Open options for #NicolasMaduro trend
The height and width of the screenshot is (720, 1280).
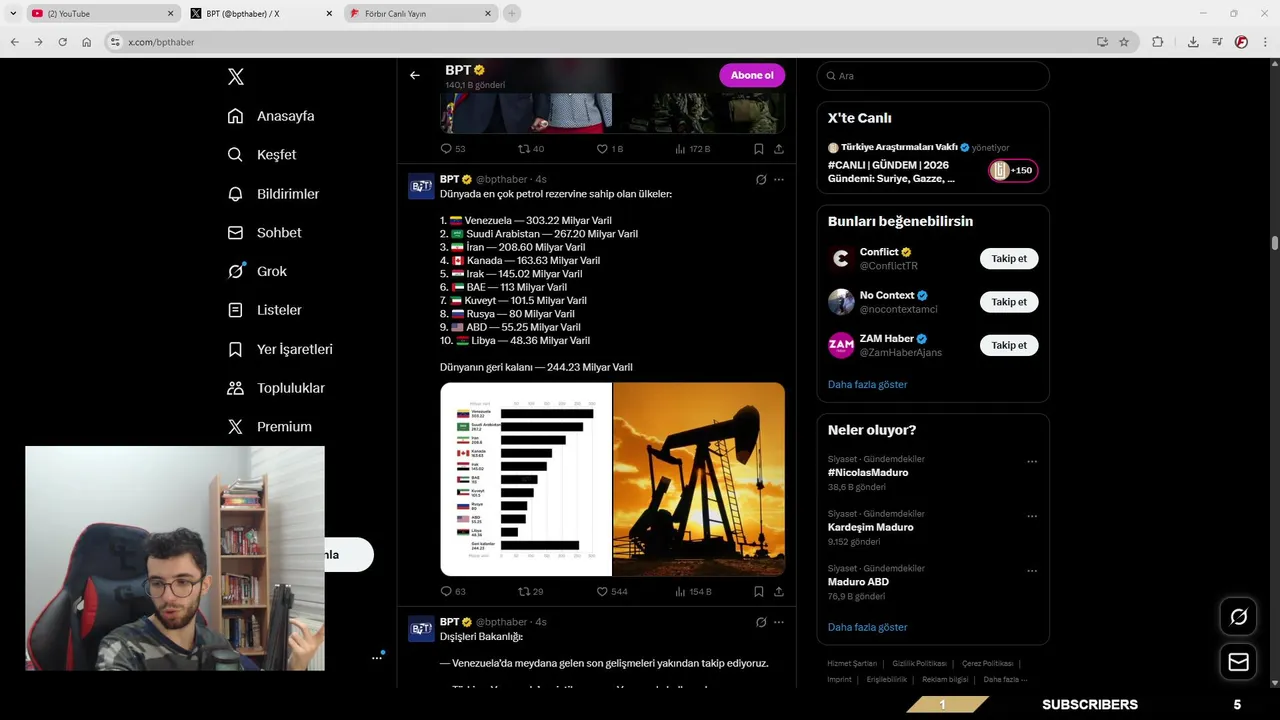point(1032,462)
